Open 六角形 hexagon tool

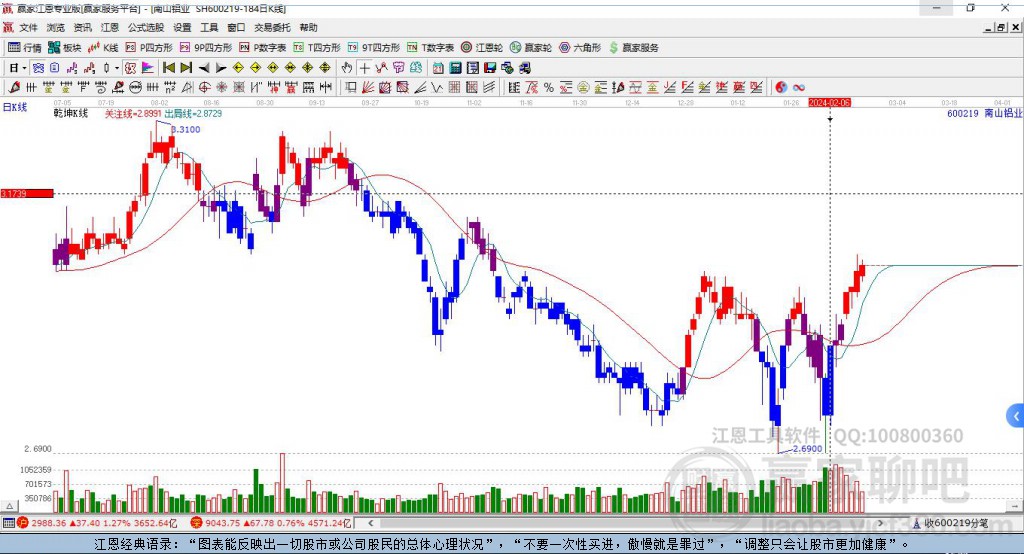tap(580, 48)
